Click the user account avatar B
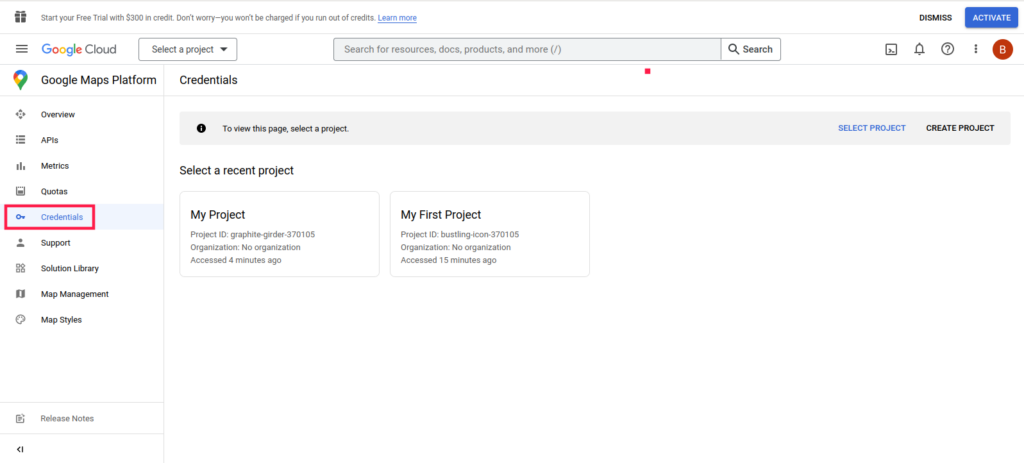The height and width of the screenshot is (463, 1024). 1002,49
